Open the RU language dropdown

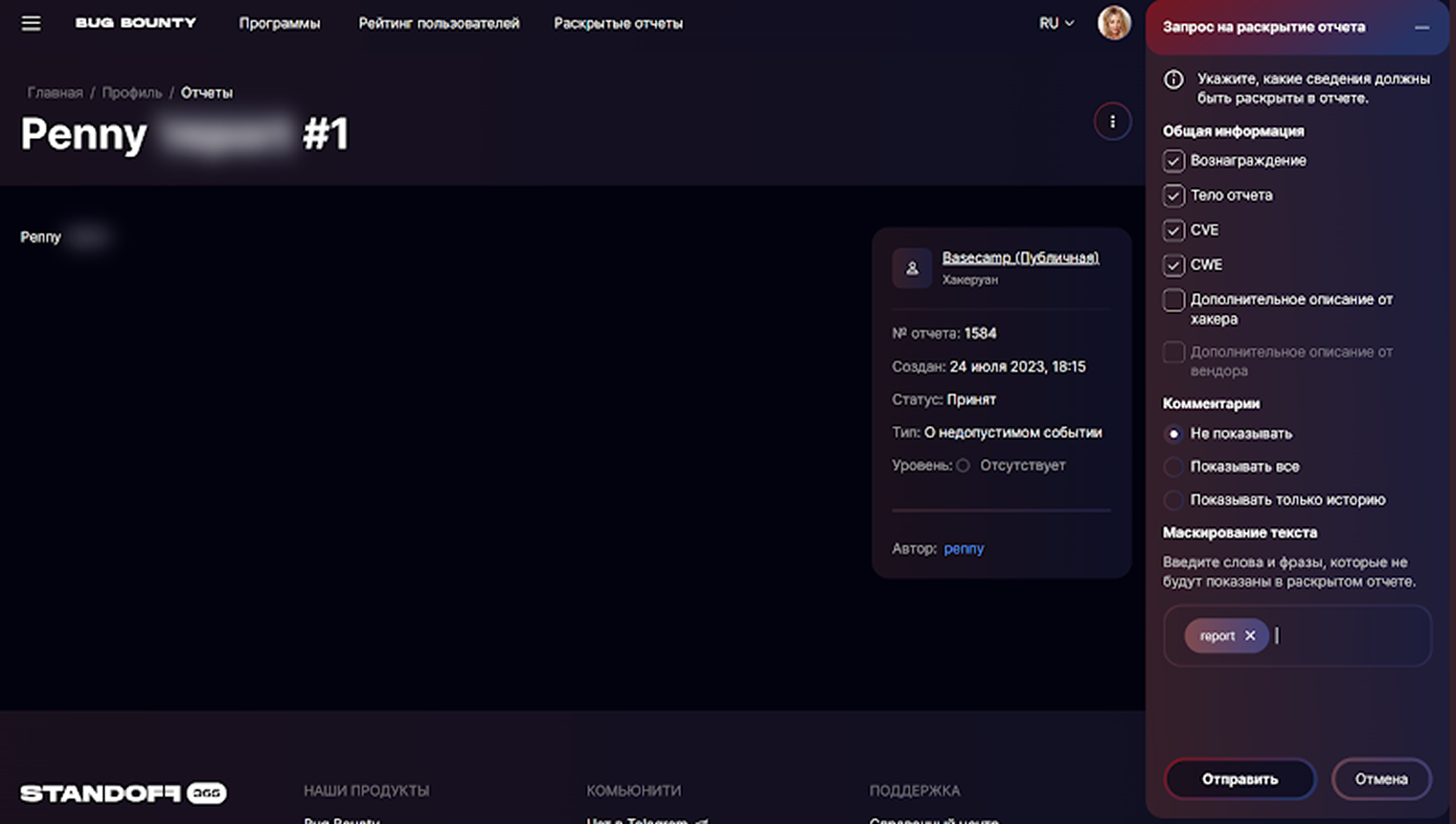coord(1057,23)
